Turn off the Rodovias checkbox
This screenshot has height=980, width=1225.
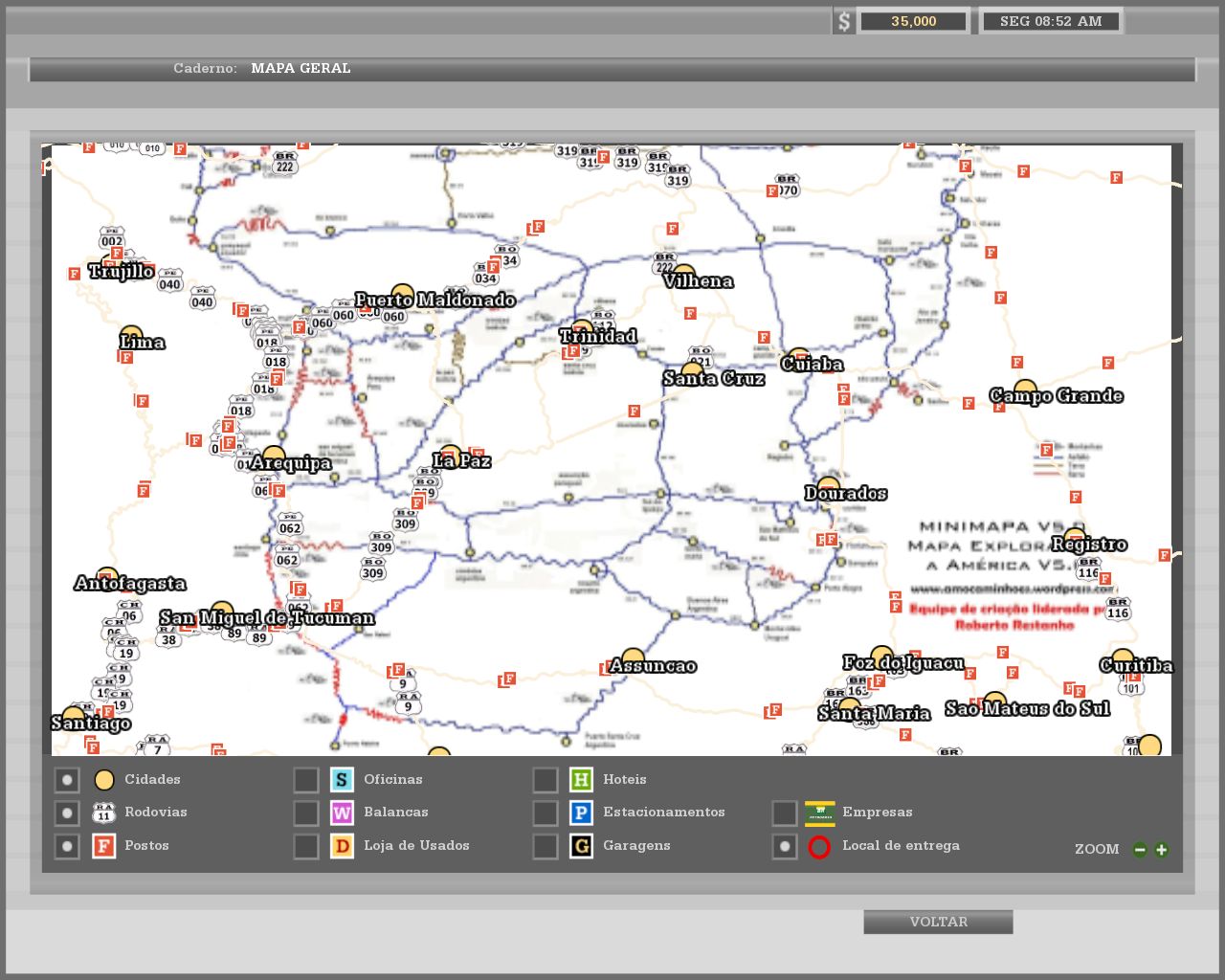coord(67,813)
